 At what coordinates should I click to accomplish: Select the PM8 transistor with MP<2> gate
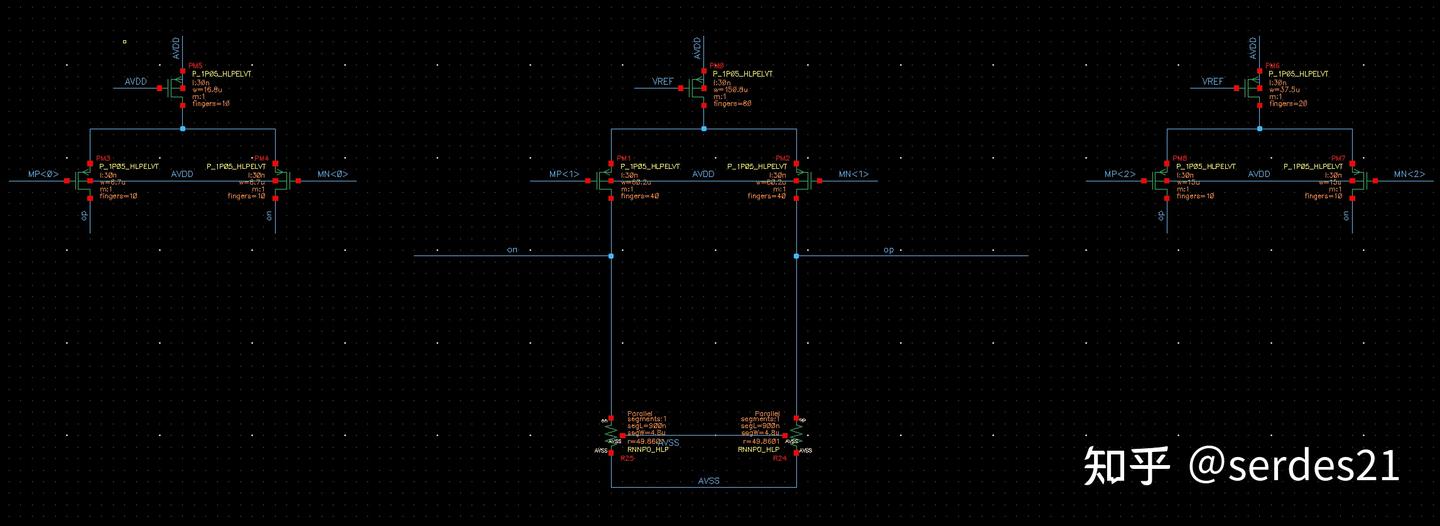click(x=1160, y=179)
